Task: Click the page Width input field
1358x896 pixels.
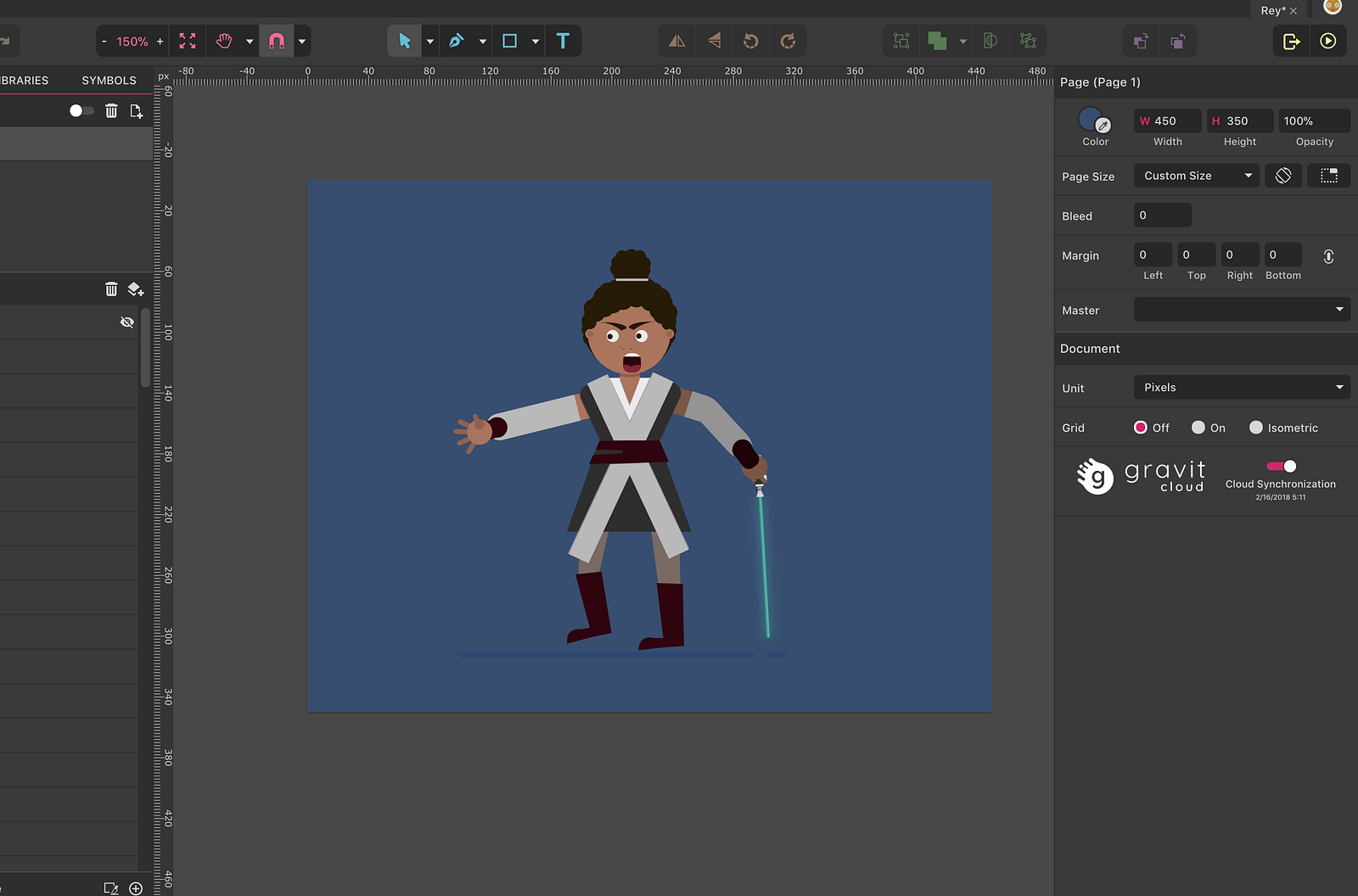Action: 1168,121
